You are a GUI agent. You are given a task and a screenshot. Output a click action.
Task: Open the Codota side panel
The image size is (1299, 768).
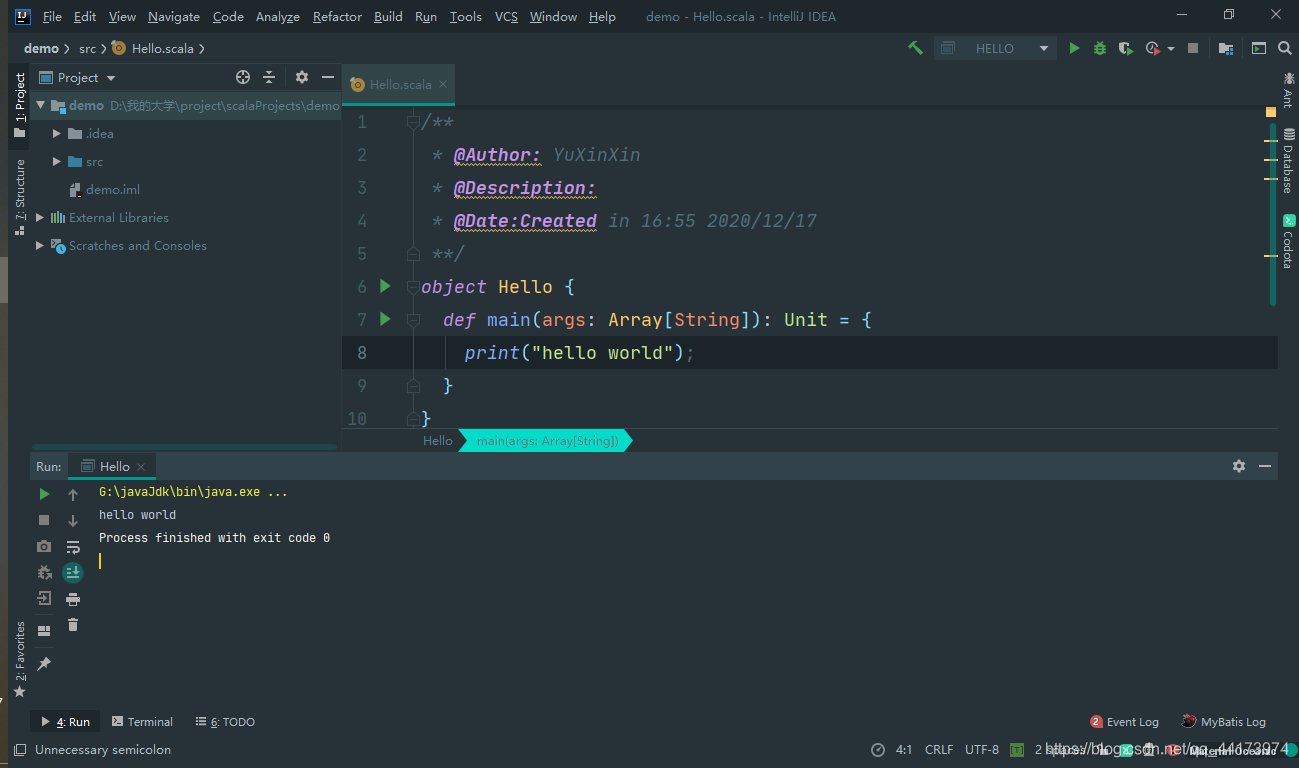coord(1288,241)
